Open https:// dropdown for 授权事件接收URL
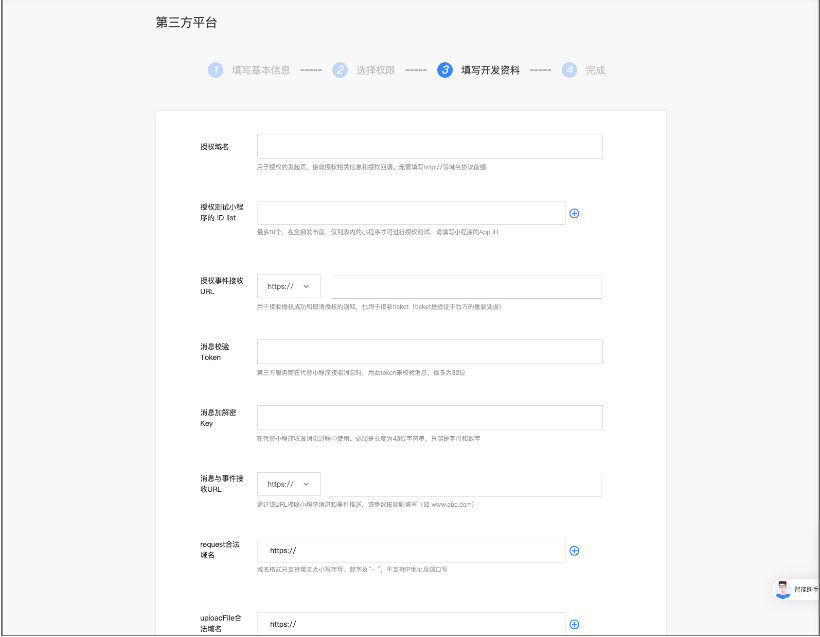This screenshot has width=820, height=637. (x=288, y=287)
